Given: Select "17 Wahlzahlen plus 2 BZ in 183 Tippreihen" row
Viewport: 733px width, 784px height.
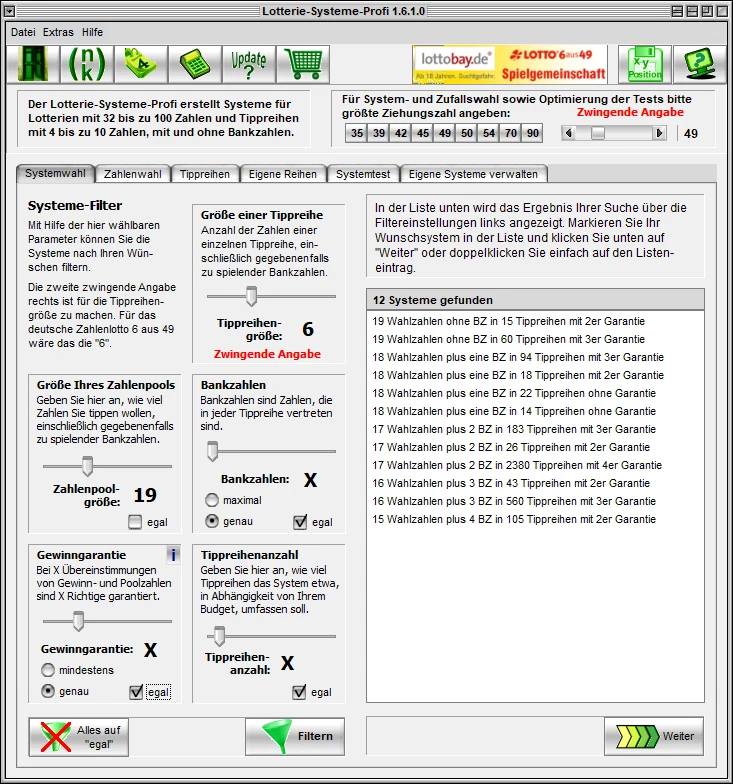Looking at the screenshot, I should pos(535,429).
